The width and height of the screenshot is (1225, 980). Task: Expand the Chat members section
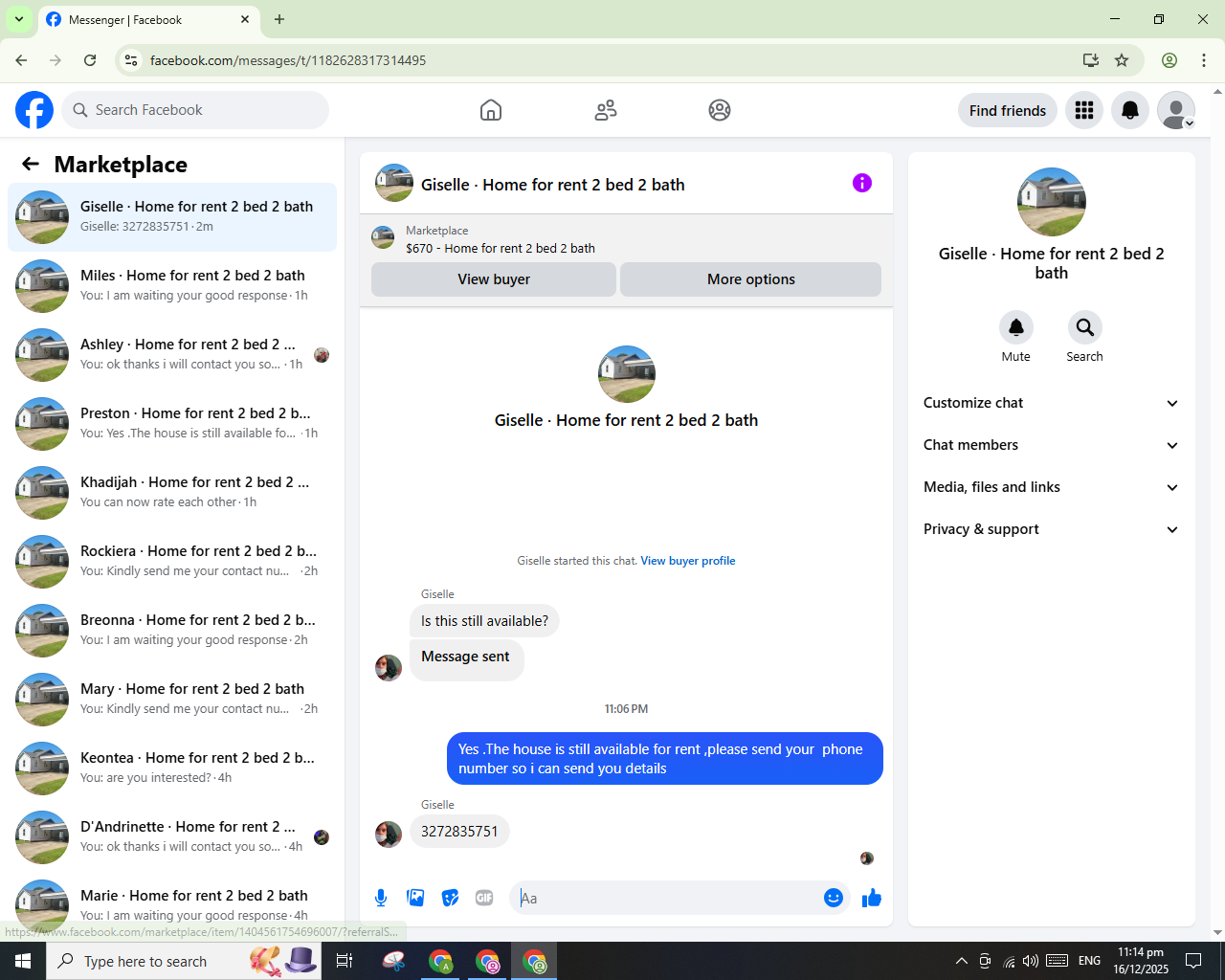[x=1052, y=445]
